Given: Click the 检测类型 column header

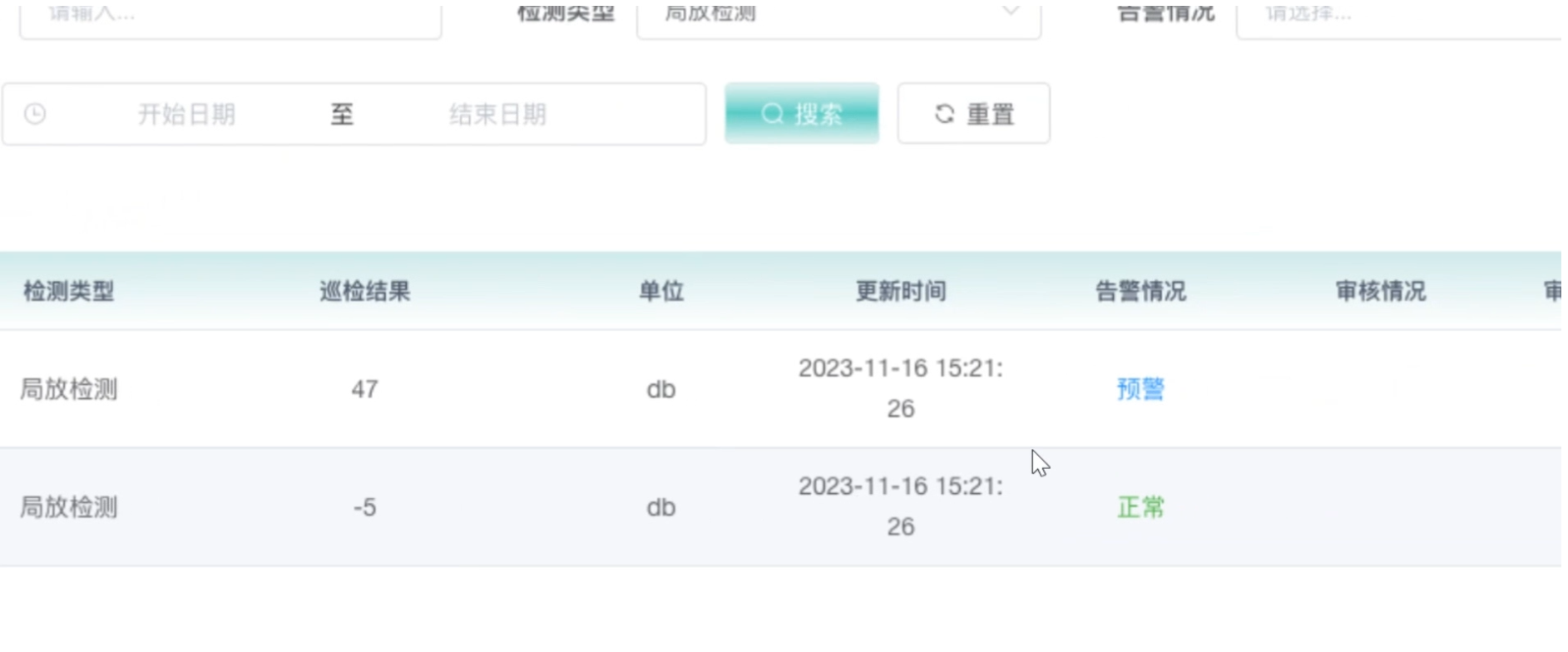Looking at the screenshot, I should point(69,291).
